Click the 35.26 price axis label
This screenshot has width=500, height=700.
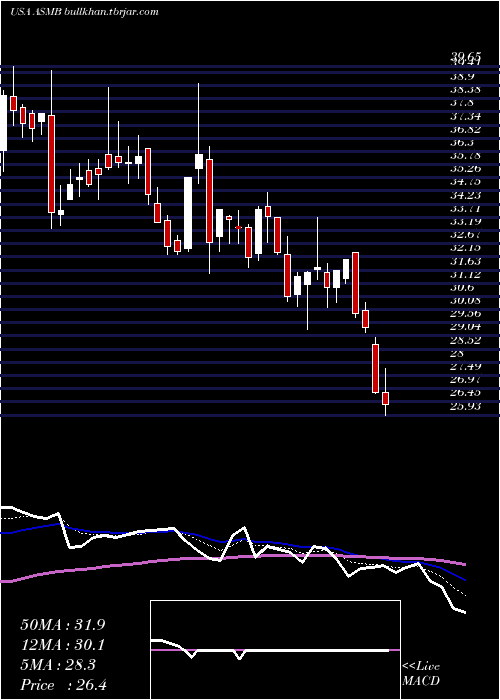[465, 168]
